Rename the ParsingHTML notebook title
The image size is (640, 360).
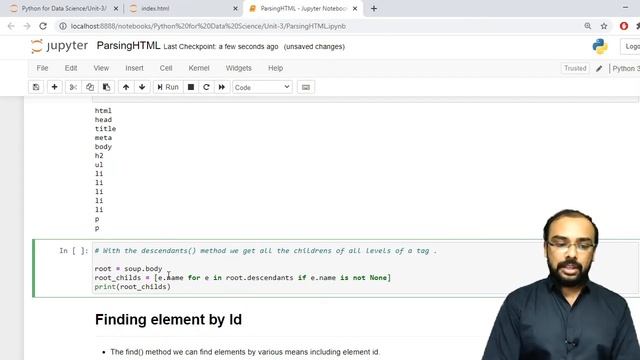click(x=128, y=46)
